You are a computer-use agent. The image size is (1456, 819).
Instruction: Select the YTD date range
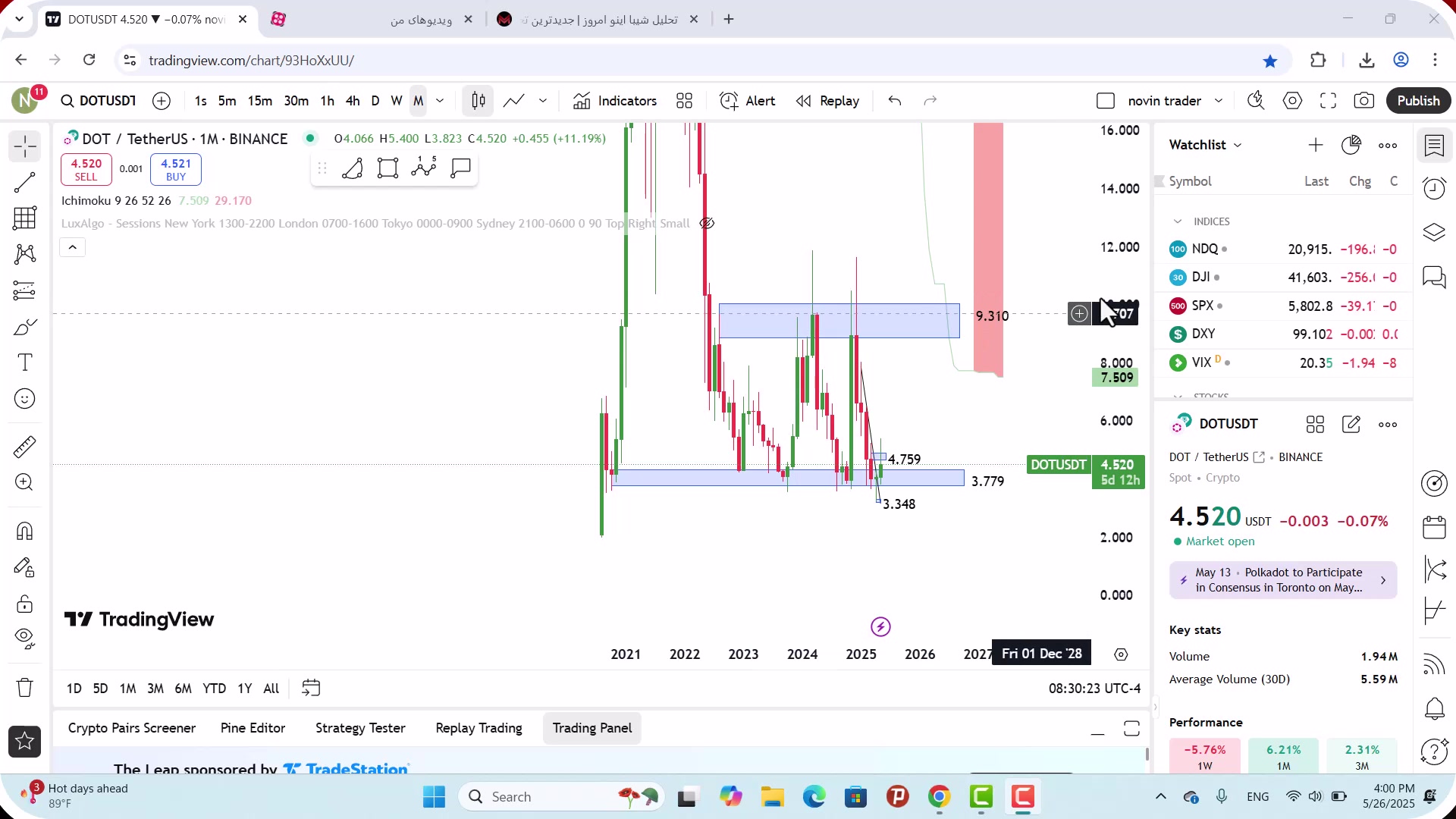tap(214, 689)
